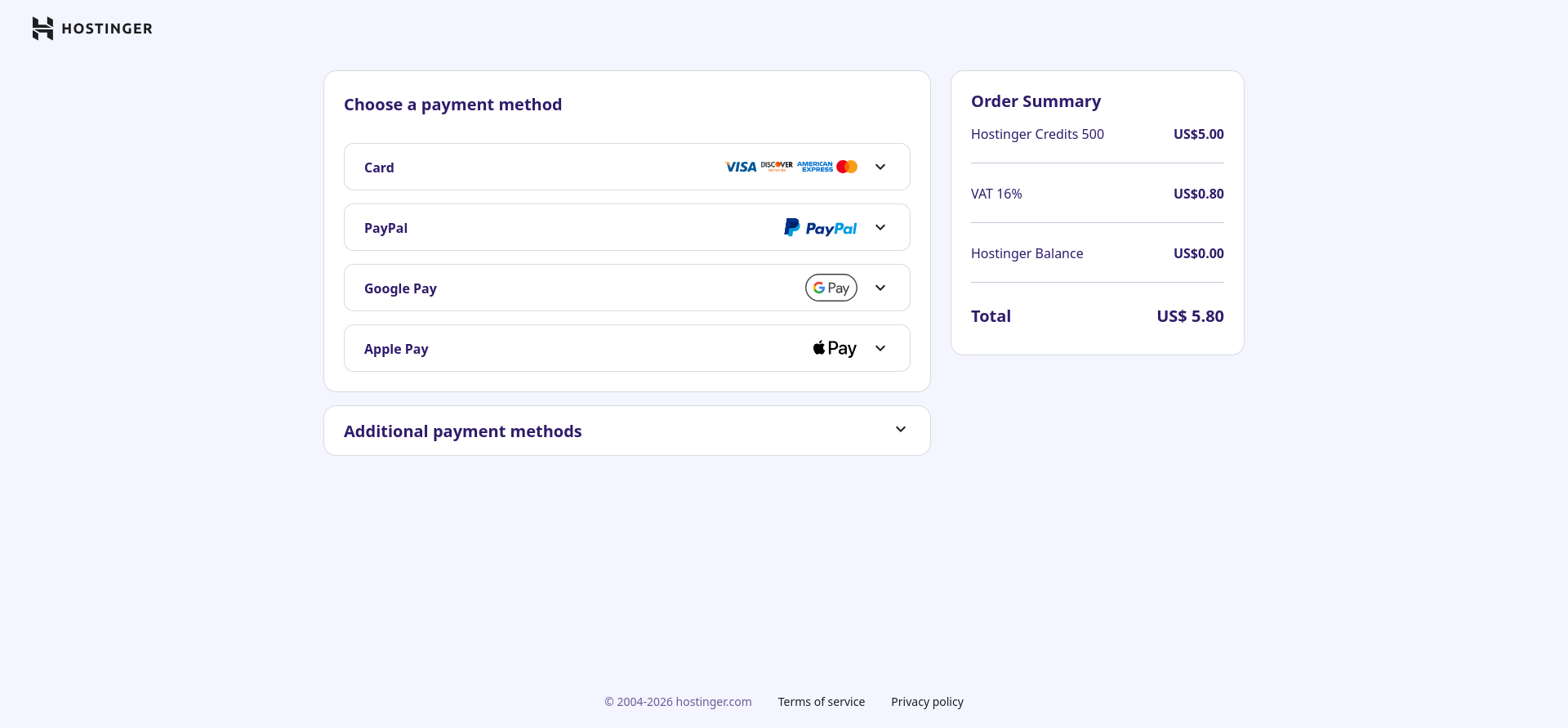Select the Google Pay label
Image resolution: width=1568 pixels, height=728 pixels.
pos(400,288)
